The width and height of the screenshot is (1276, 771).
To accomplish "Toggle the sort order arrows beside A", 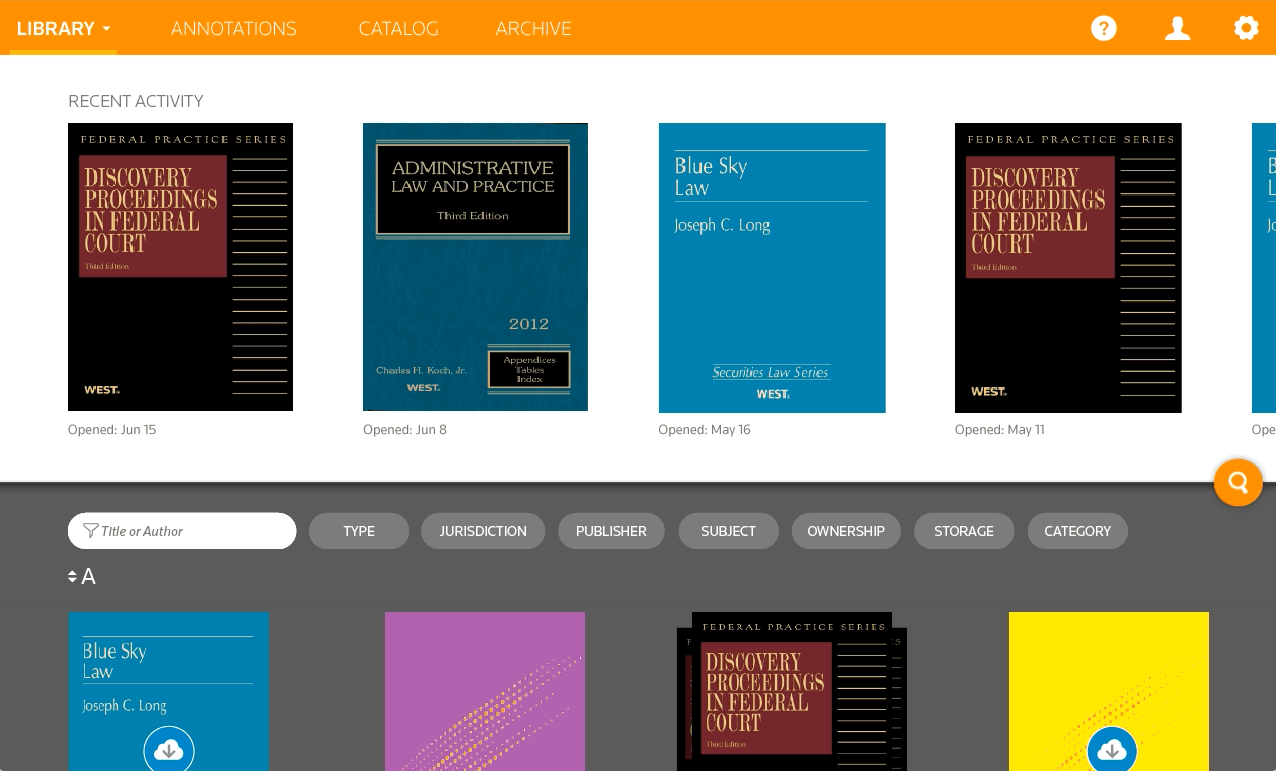I will [73, 577].
